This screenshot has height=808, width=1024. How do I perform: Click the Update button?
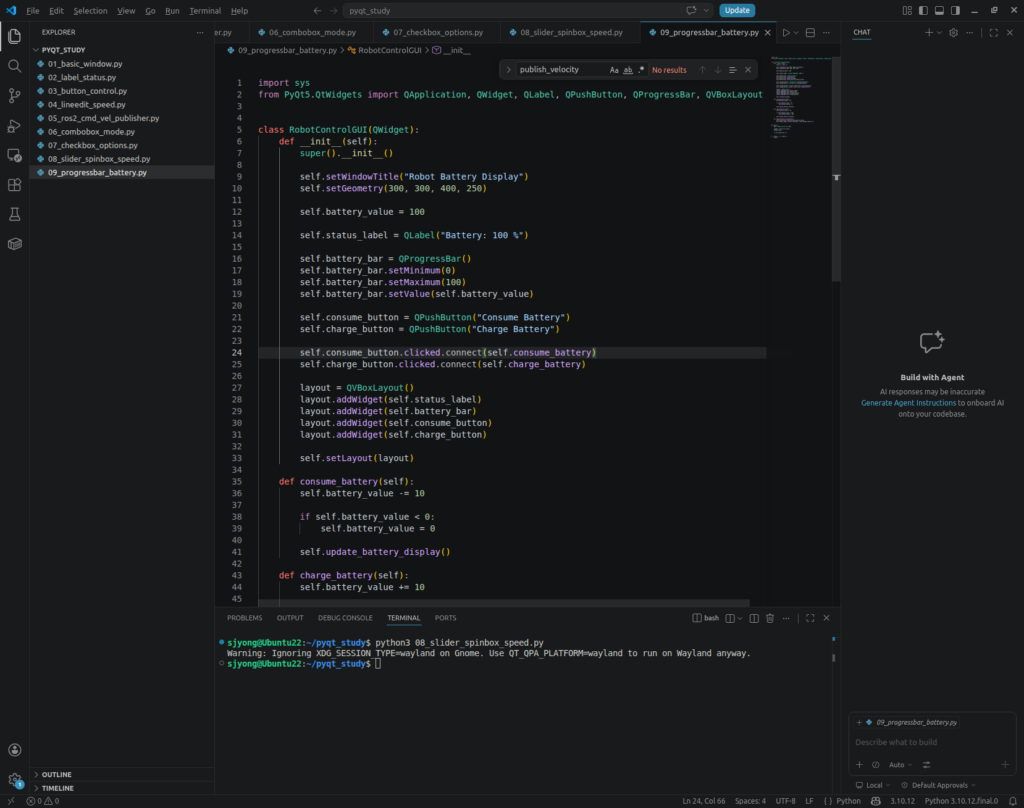click(x=737, y=10)
